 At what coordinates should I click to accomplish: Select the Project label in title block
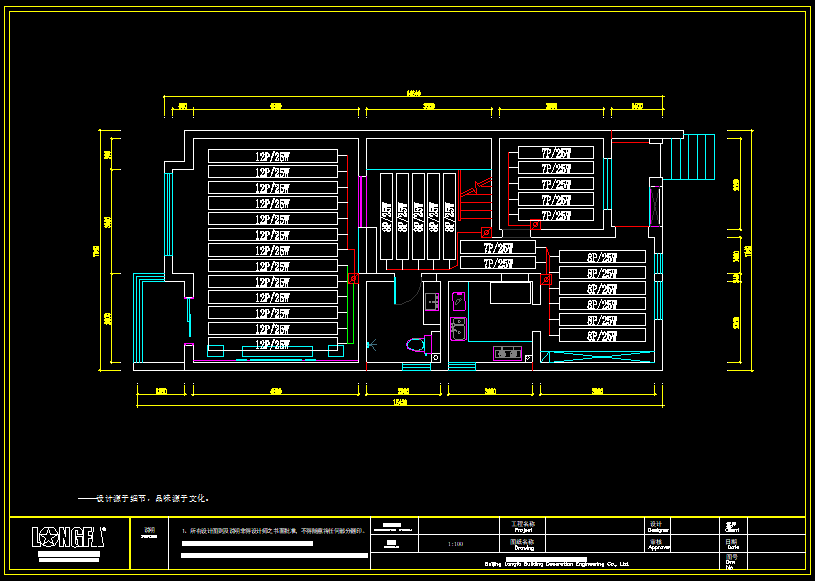[524, 526]
